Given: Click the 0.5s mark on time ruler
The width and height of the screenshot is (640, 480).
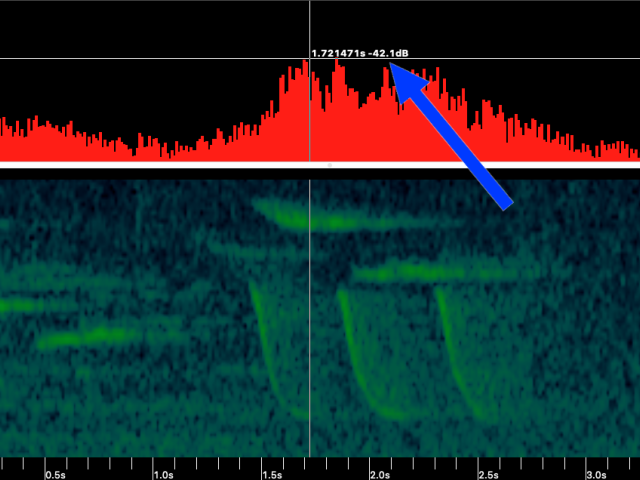Looking at the screenshot, I should click(x=55, y=473).
